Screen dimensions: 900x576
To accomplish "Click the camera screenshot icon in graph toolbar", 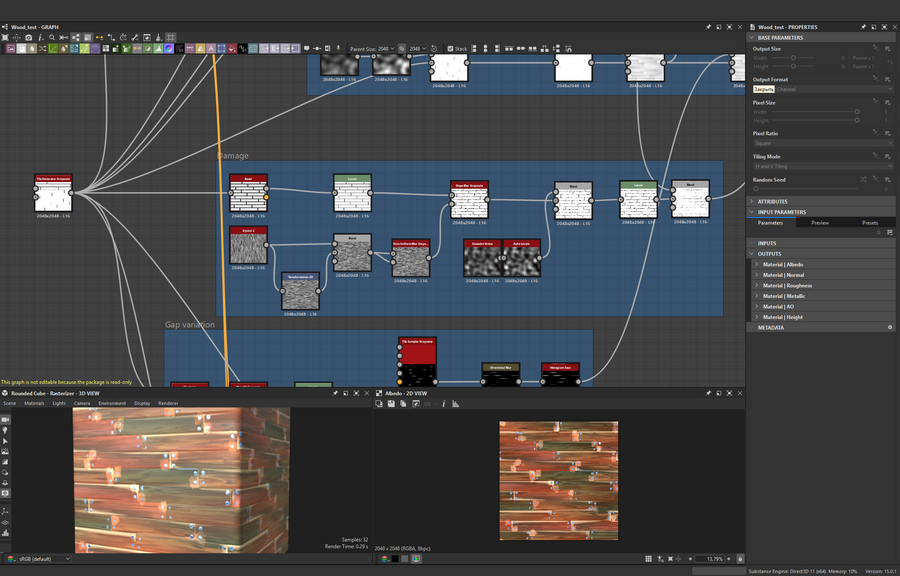I will tap(29, 37).
